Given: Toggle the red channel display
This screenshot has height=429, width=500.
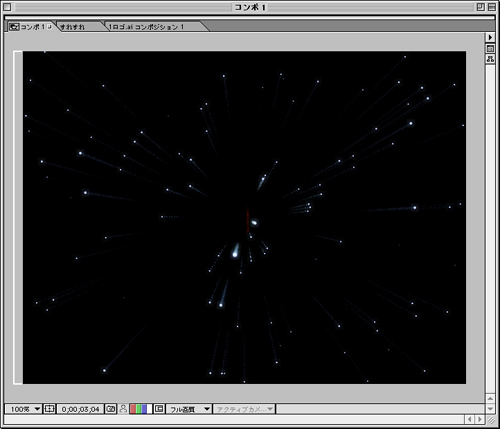Looking at the screenshot, I should [133, 409].
